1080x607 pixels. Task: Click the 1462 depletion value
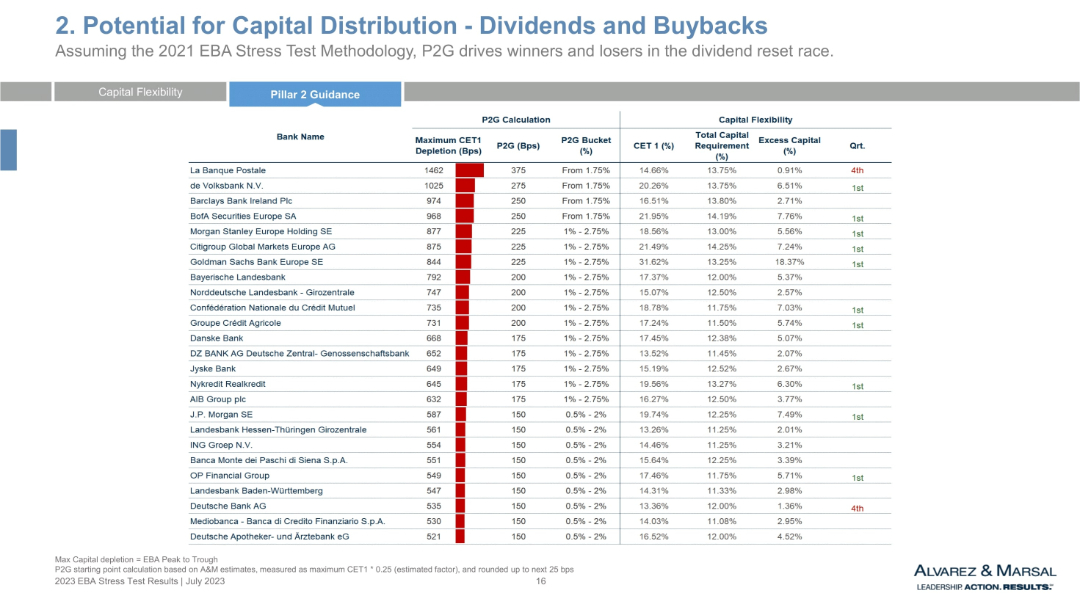point(434,170)
